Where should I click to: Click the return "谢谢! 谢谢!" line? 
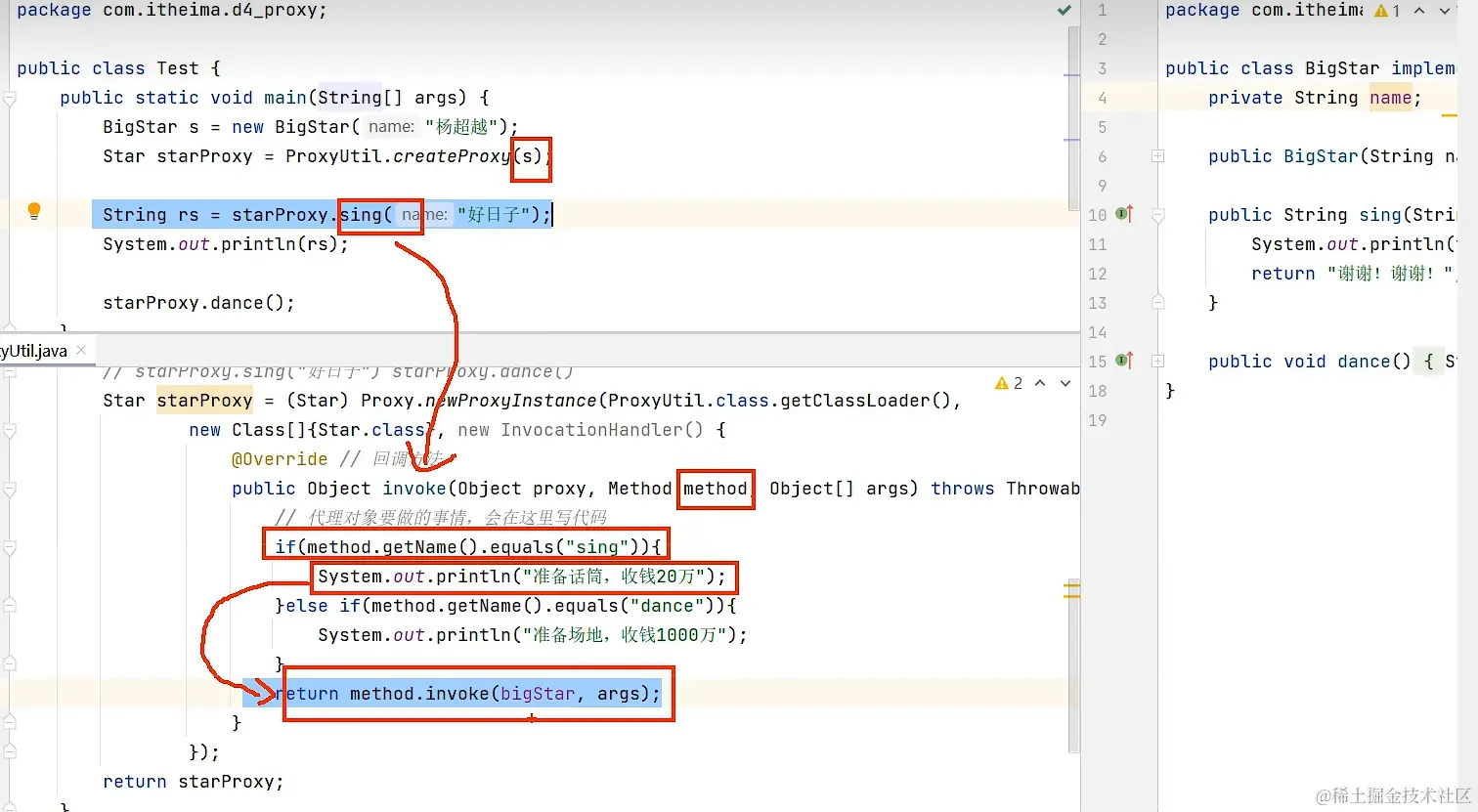click(1353, 274)
